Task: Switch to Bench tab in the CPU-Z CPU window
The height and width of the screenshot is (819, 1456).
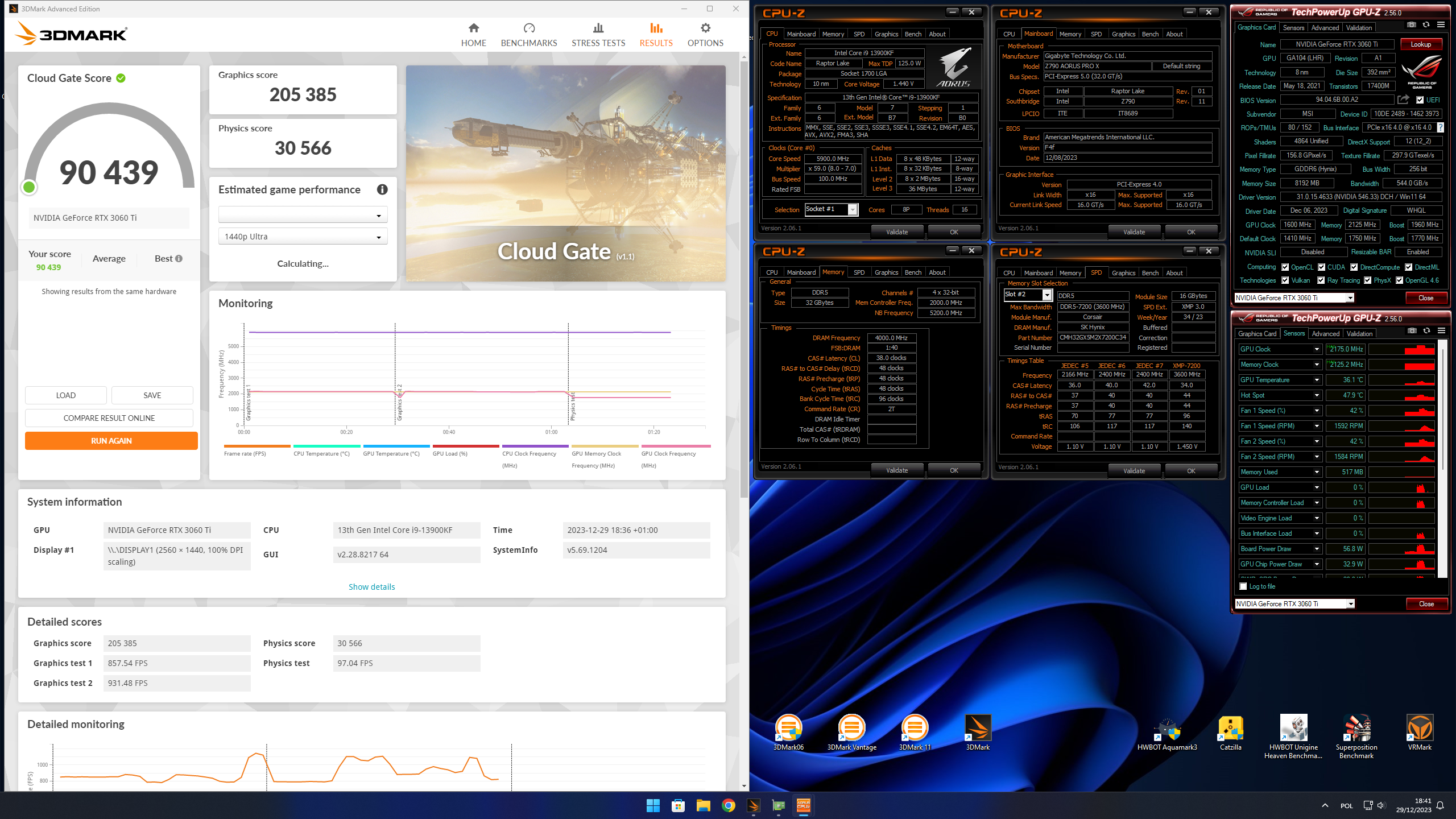Action: (x=913, y=34)
